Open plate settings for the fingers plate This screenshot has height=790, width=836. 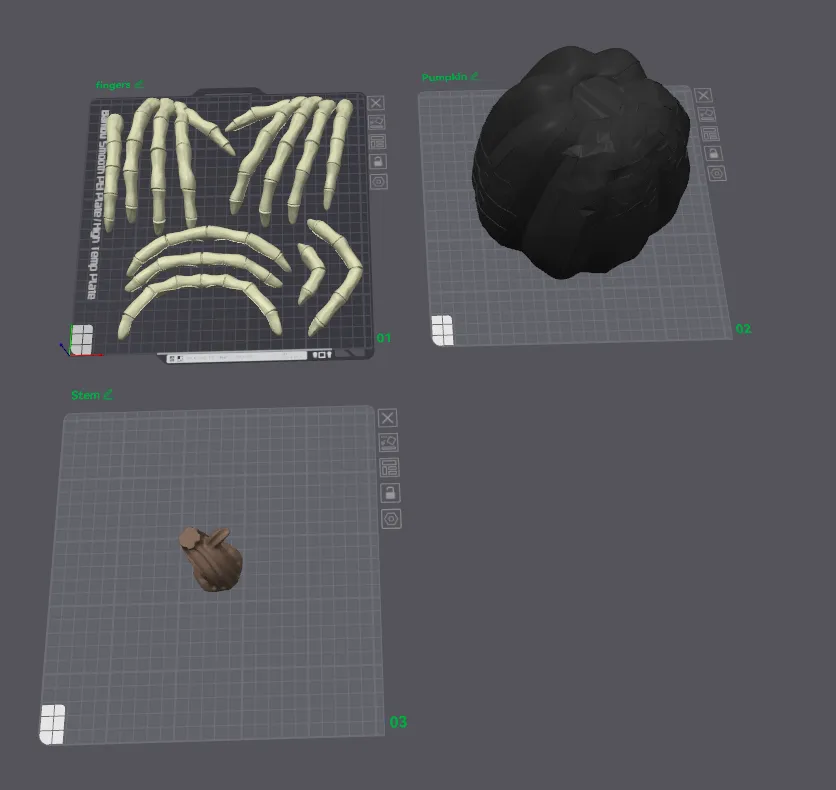[x=379, y=180]
